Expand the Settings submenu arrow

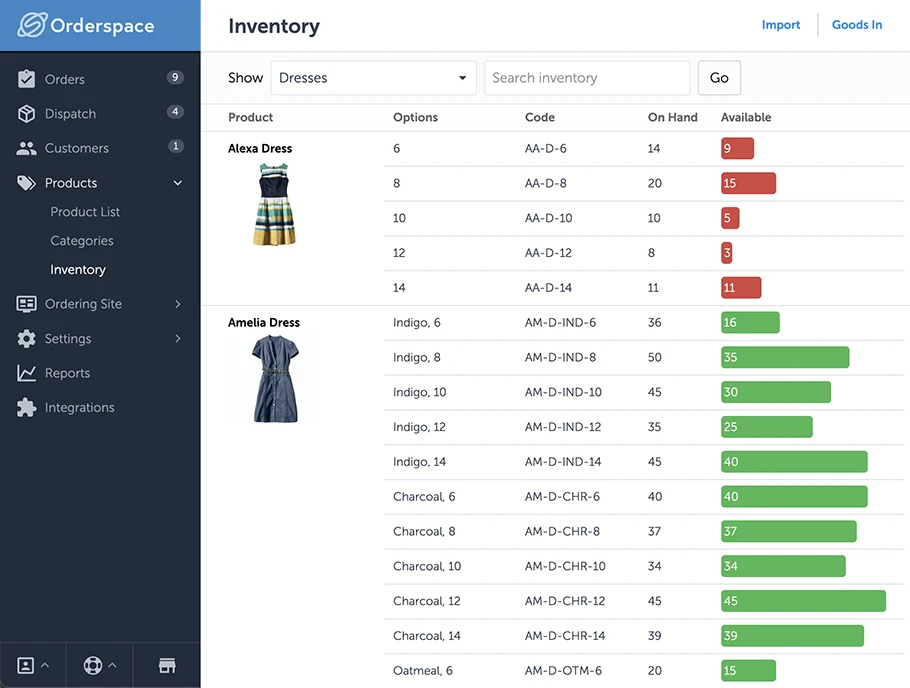click(178, 339)
